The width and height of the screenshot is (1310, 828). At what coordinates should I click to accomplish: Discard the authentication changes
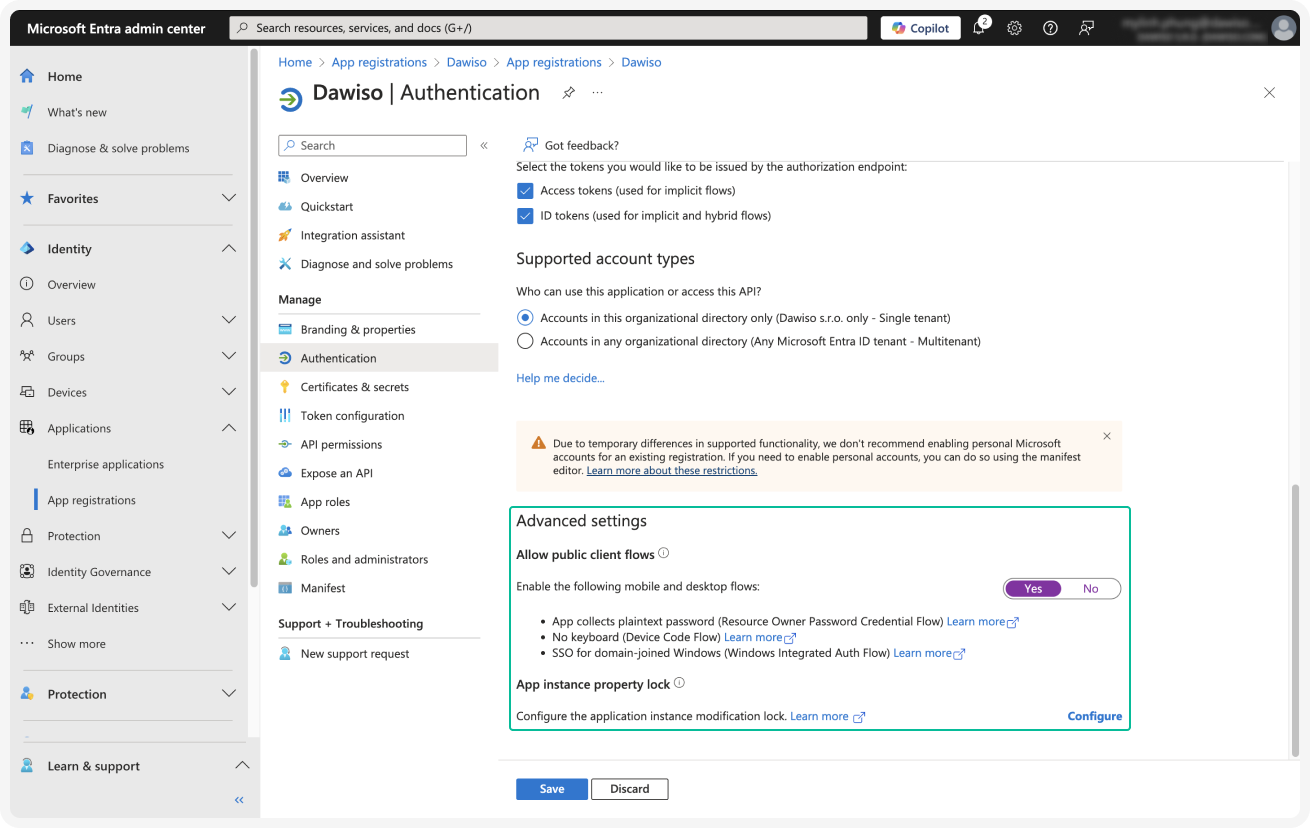(630, 789)
